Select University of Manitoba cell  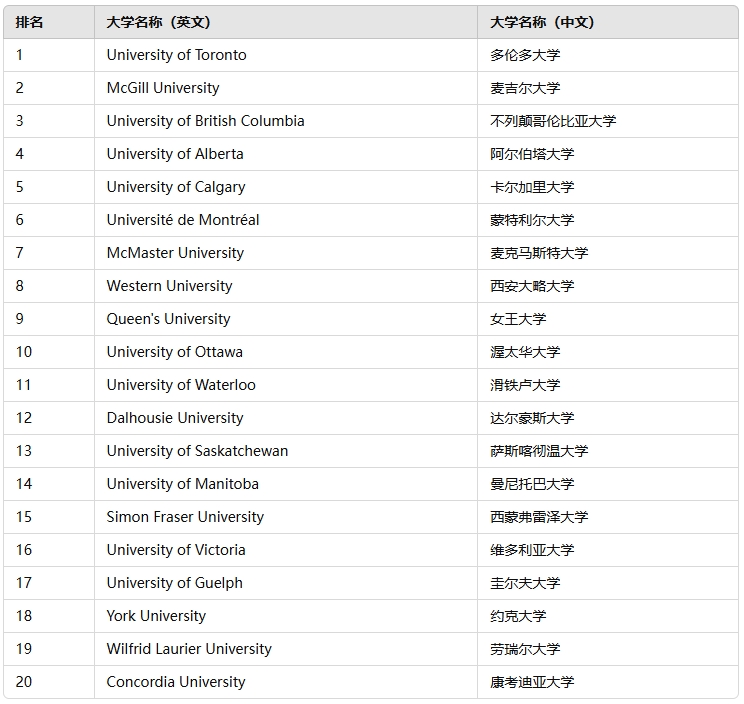click(286, 483)
